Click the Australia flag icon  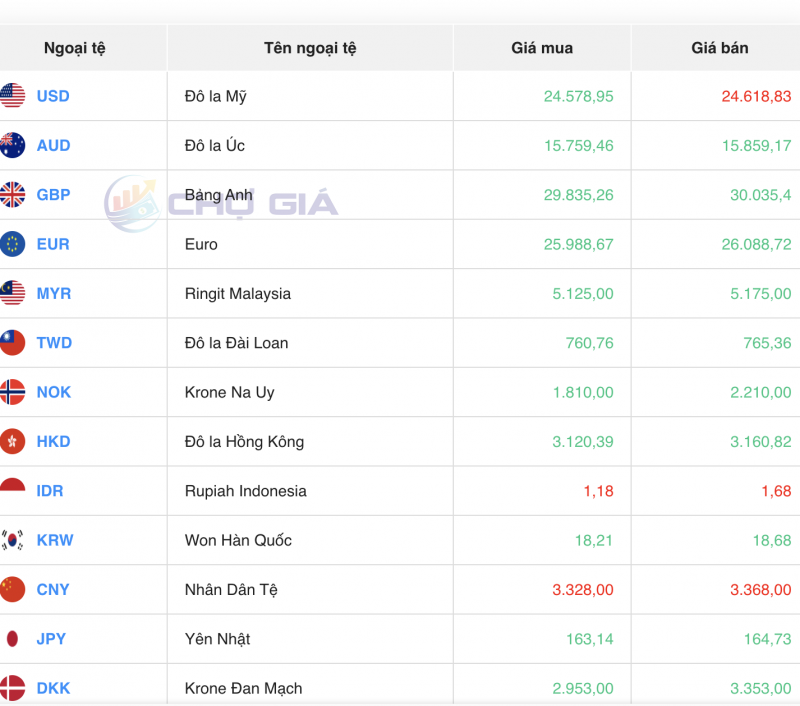click(x=14, y=145)
